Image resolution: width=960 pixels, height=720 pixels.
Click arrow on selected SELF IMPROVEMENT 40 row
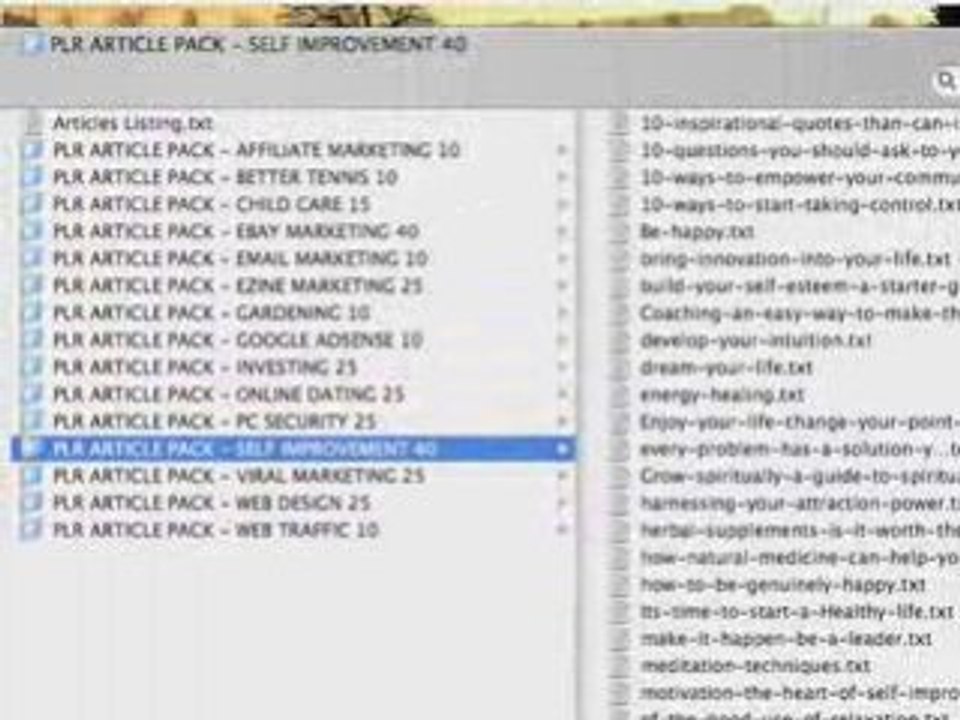[x=561, y=449]
